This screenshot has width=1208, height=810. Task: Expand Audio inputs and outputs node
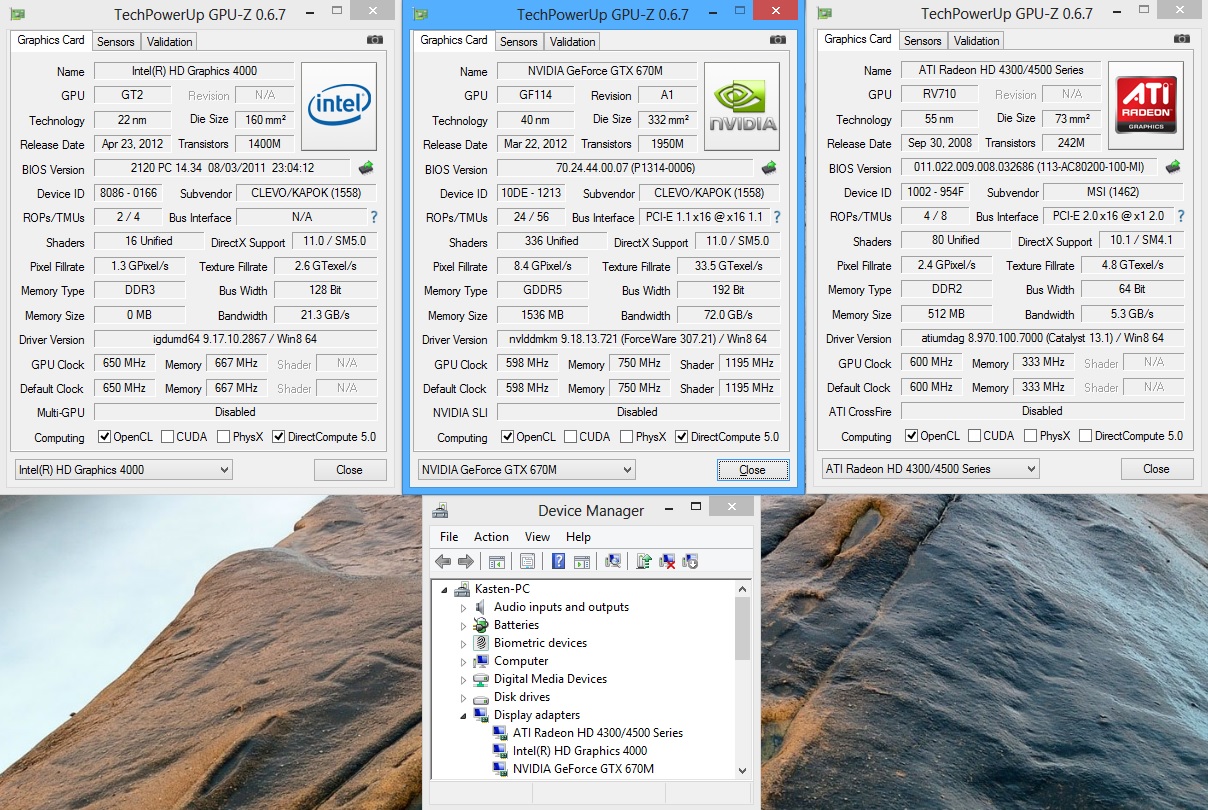463,608
